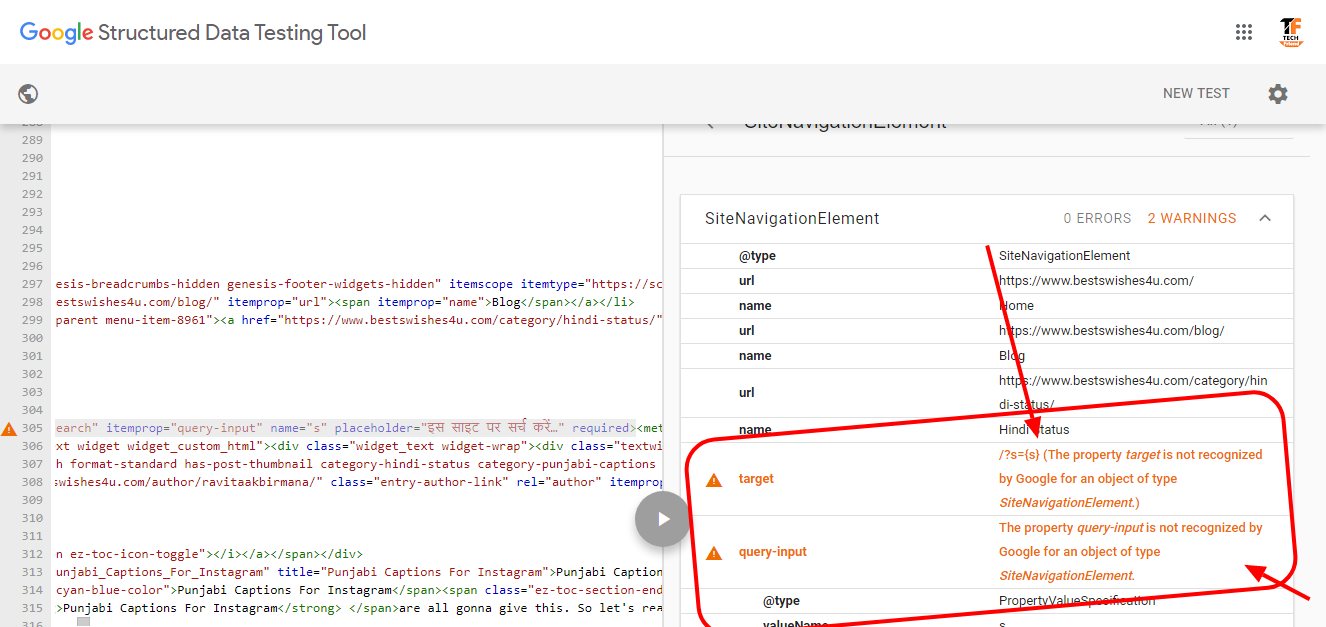Open the settings gear icon
This screenshot has width=1326, height=627.
[x=1278, y=94]
